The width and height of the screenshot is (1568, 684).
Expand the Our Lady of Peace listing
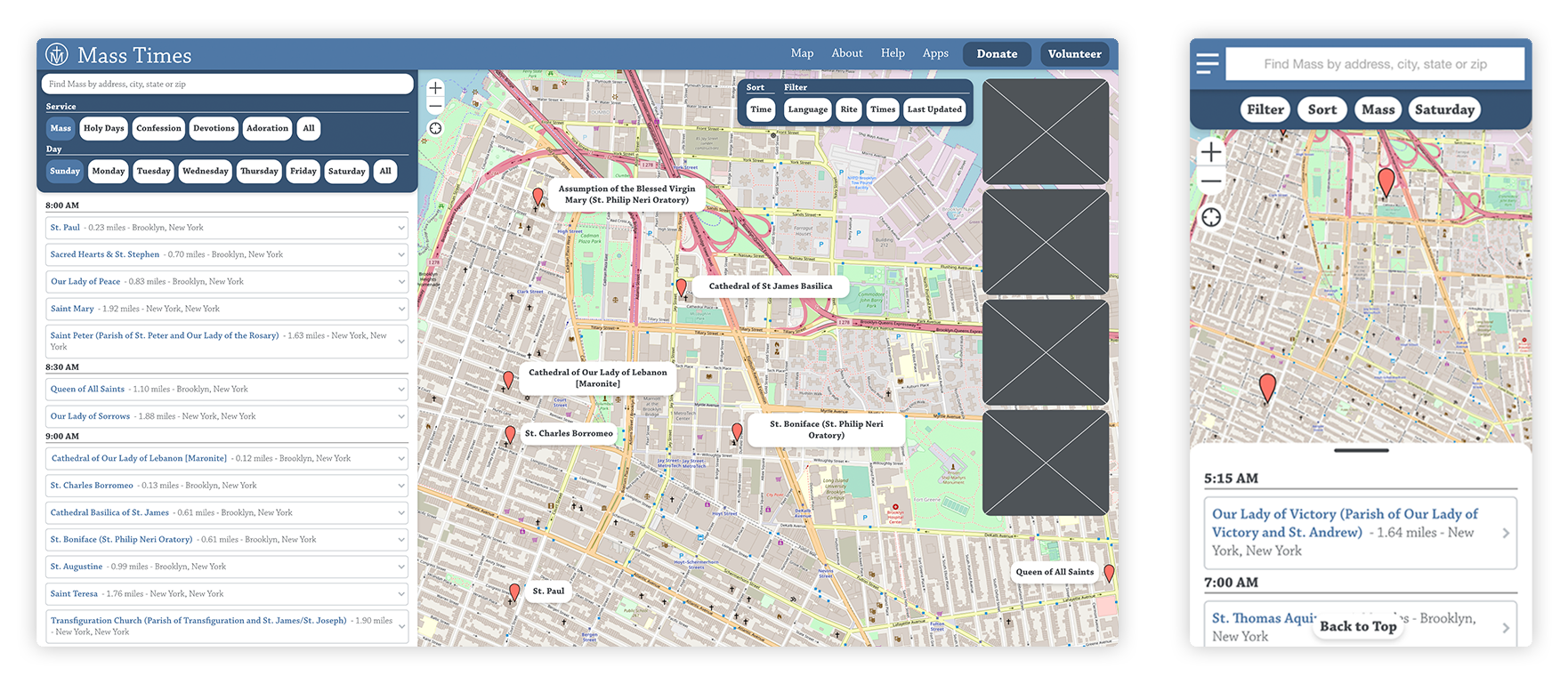point(401,282)
